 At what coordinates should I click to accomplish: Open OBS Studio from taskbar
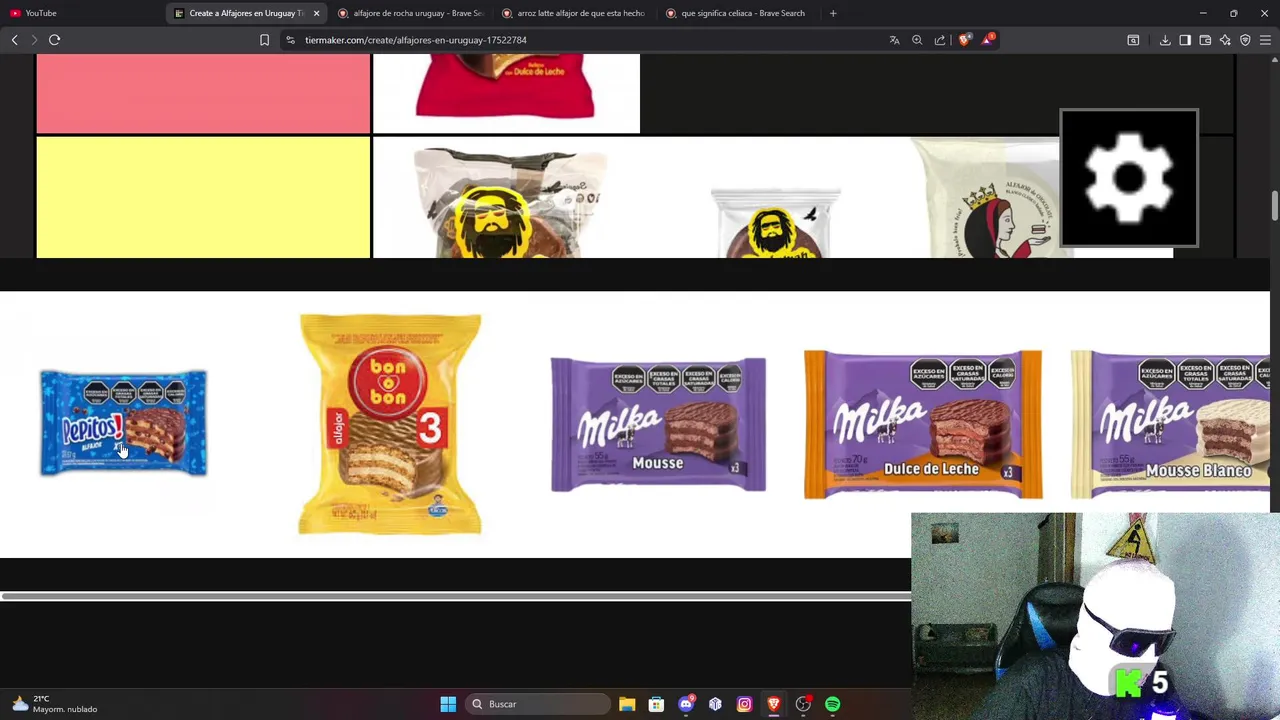point(803,704)
